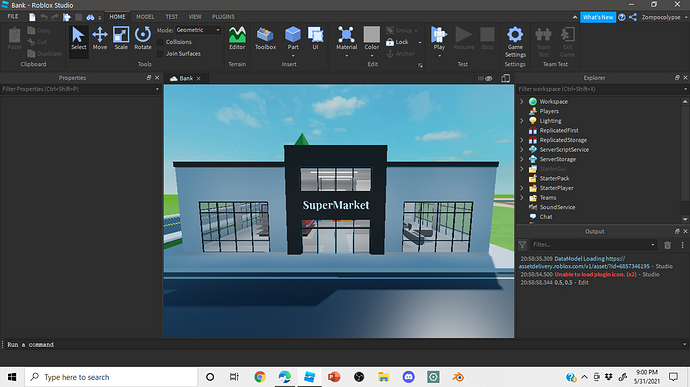The width and height of the screenshot is (690, 387).
Task: Enable the Collisions checkbox
Action: (x=160, y=42)
